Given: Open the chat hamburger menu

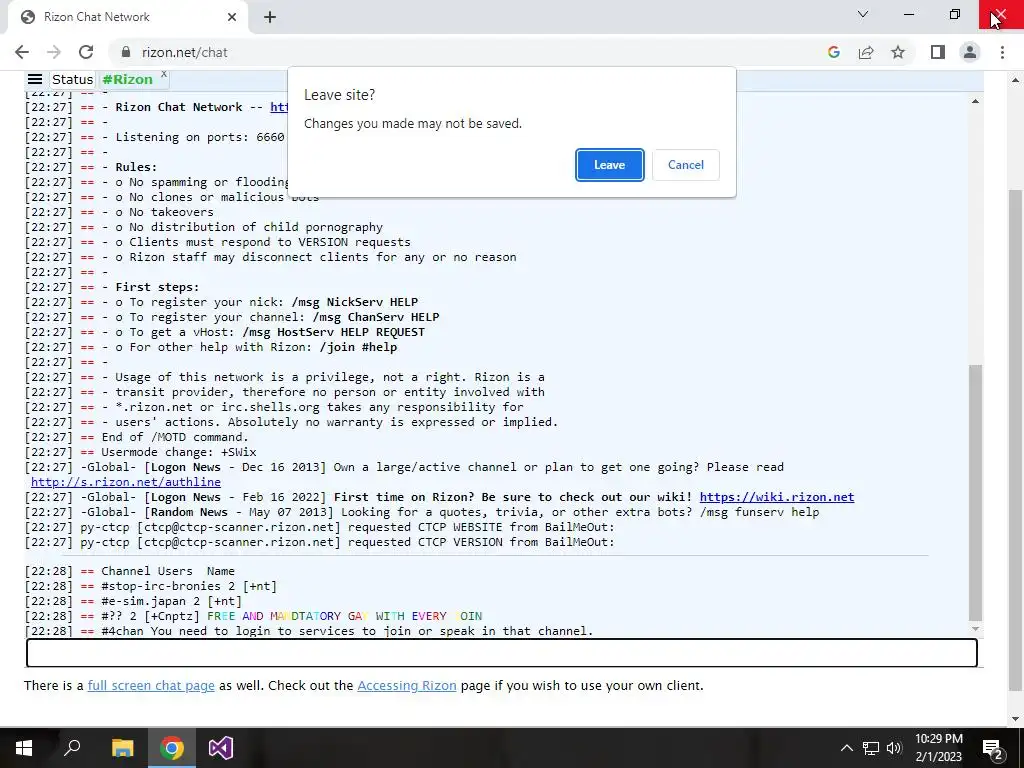Looking at the screenshot, I should pos(35,79).
